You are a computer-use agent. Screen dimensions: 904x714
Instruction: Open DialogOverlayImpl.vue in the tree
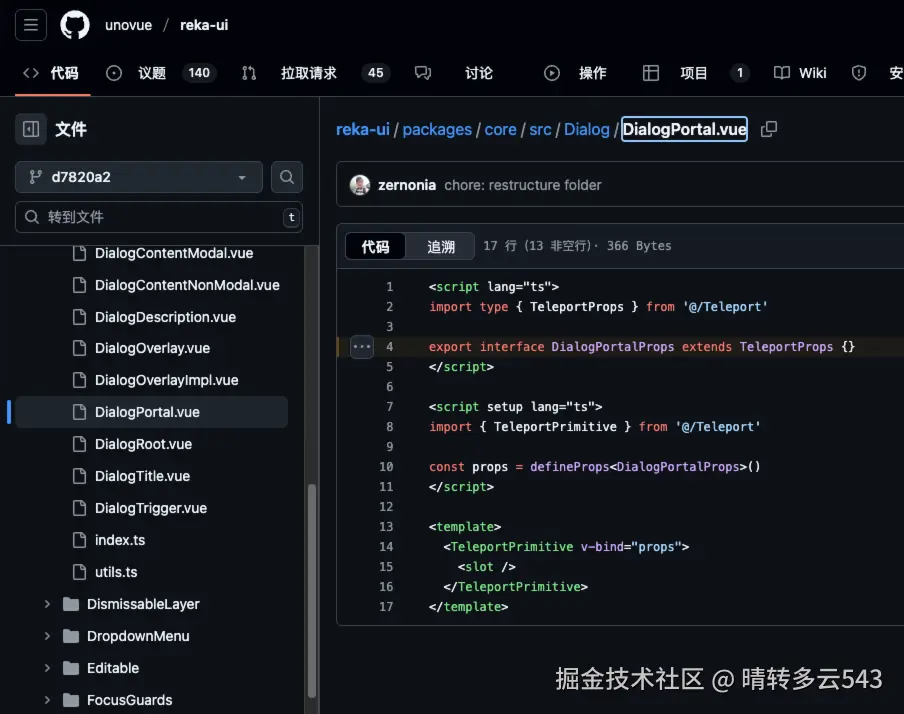point(166,380)
